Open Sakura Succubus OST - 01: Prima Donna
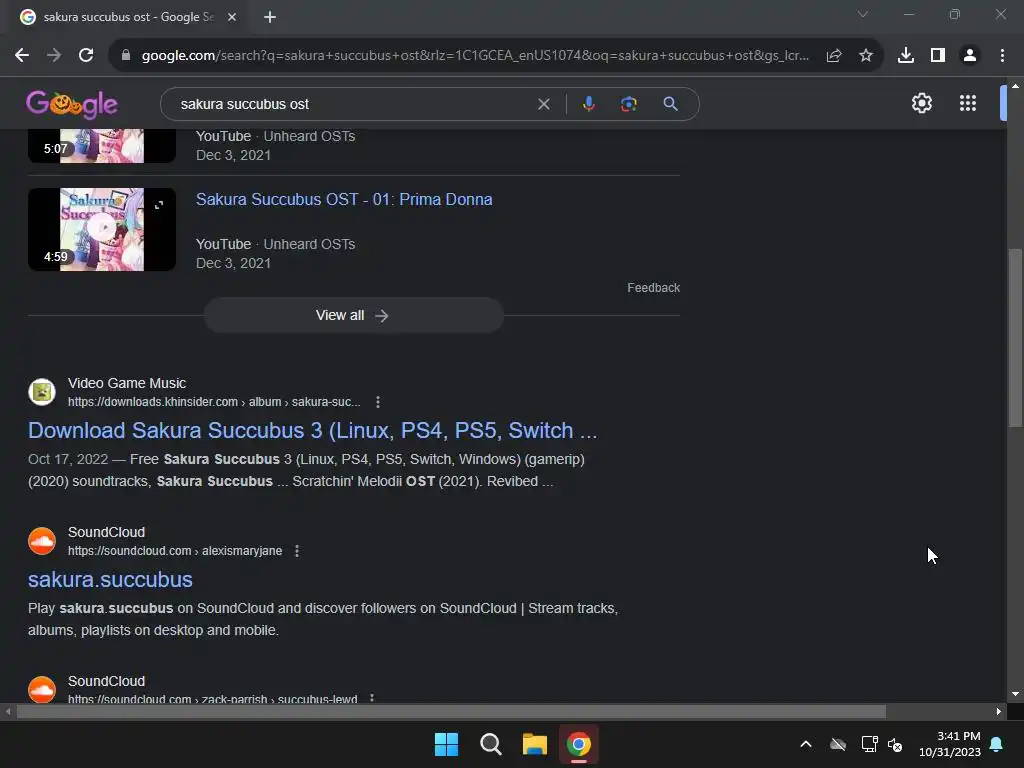 344,199
